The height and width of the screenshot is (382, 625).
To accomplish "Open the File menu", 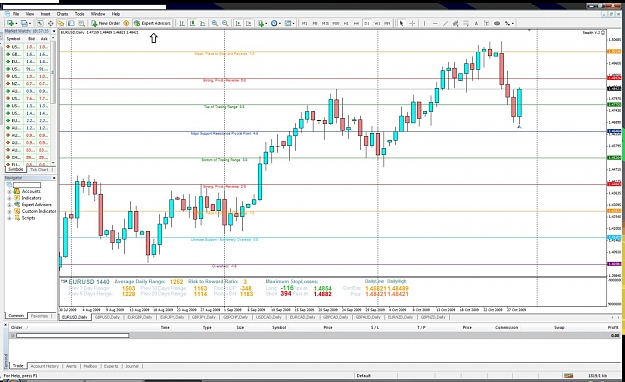I will pos(16,14).
